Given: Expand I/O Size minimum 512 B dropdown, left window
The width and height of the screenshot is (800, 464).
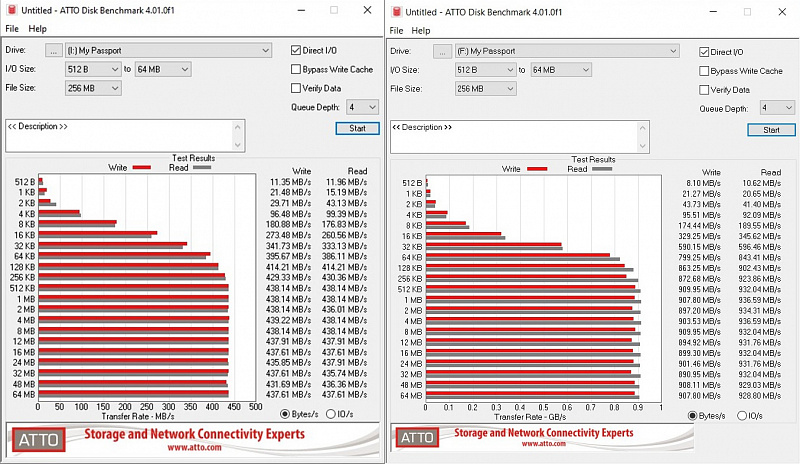Looking at the screenshot, I should point(93,69).
